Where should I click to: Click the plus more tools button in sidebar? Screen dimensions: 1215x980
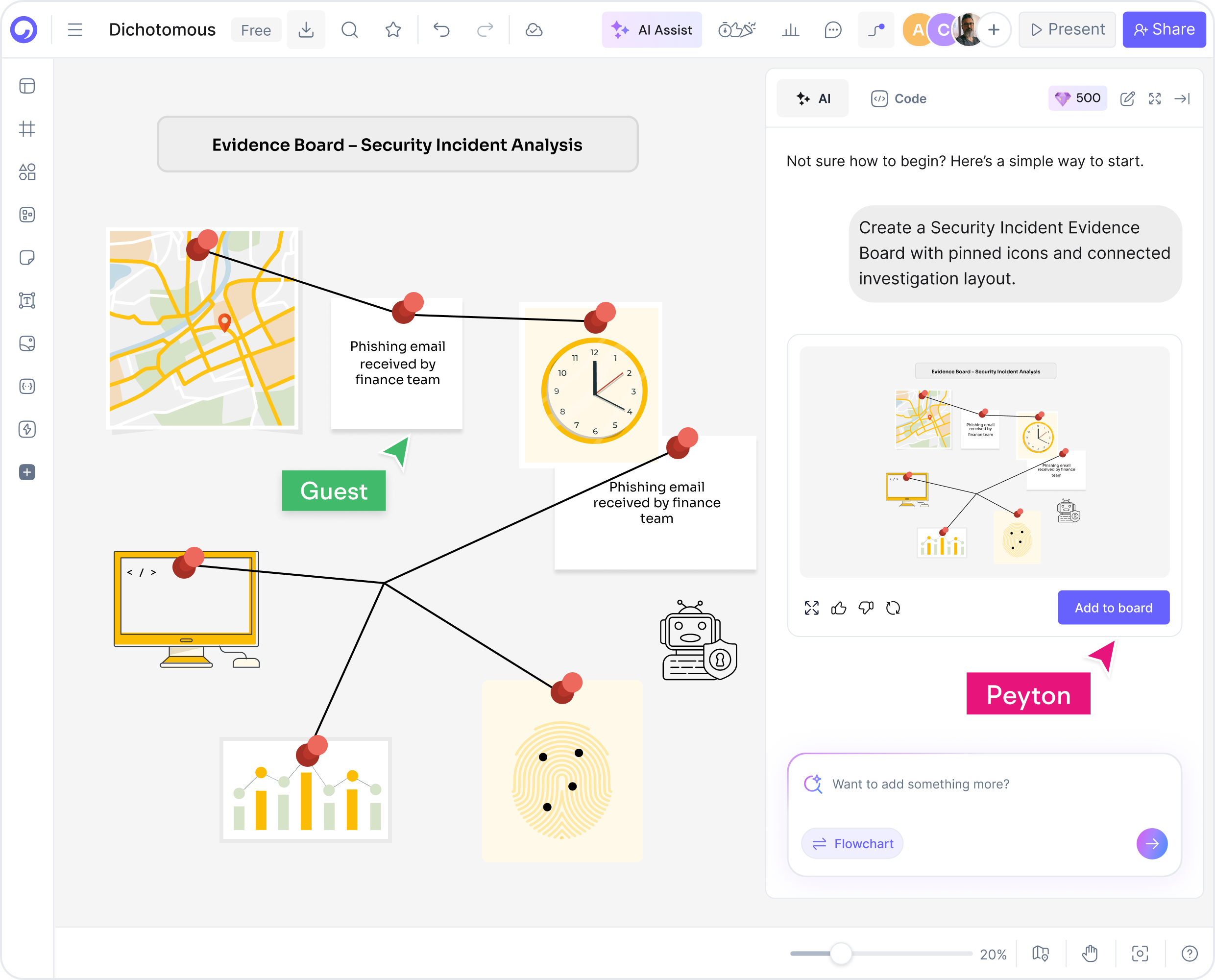pyautogui.click(x=27, y=472)
